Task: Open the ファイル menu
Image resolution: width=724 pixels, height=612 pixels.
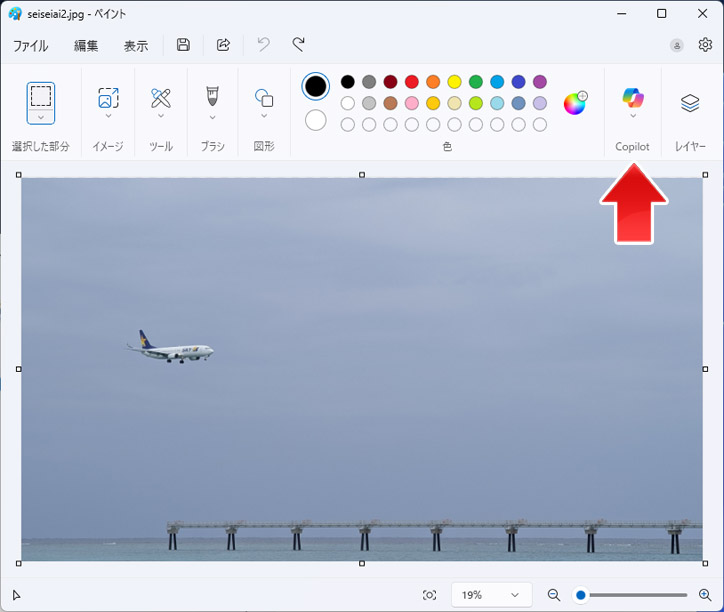Action: [30, 46]
